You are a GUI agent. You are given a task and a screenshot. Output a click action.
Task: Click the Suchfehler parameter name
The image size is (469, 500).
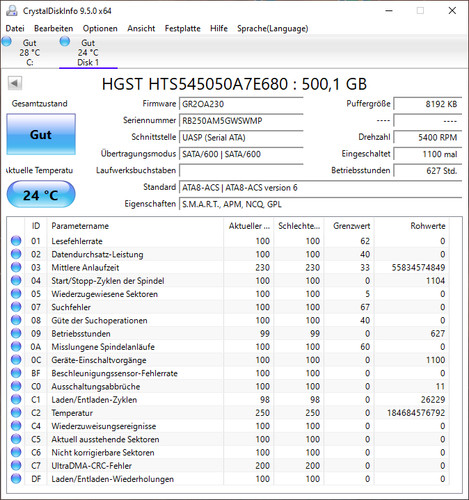pos(71,307)
